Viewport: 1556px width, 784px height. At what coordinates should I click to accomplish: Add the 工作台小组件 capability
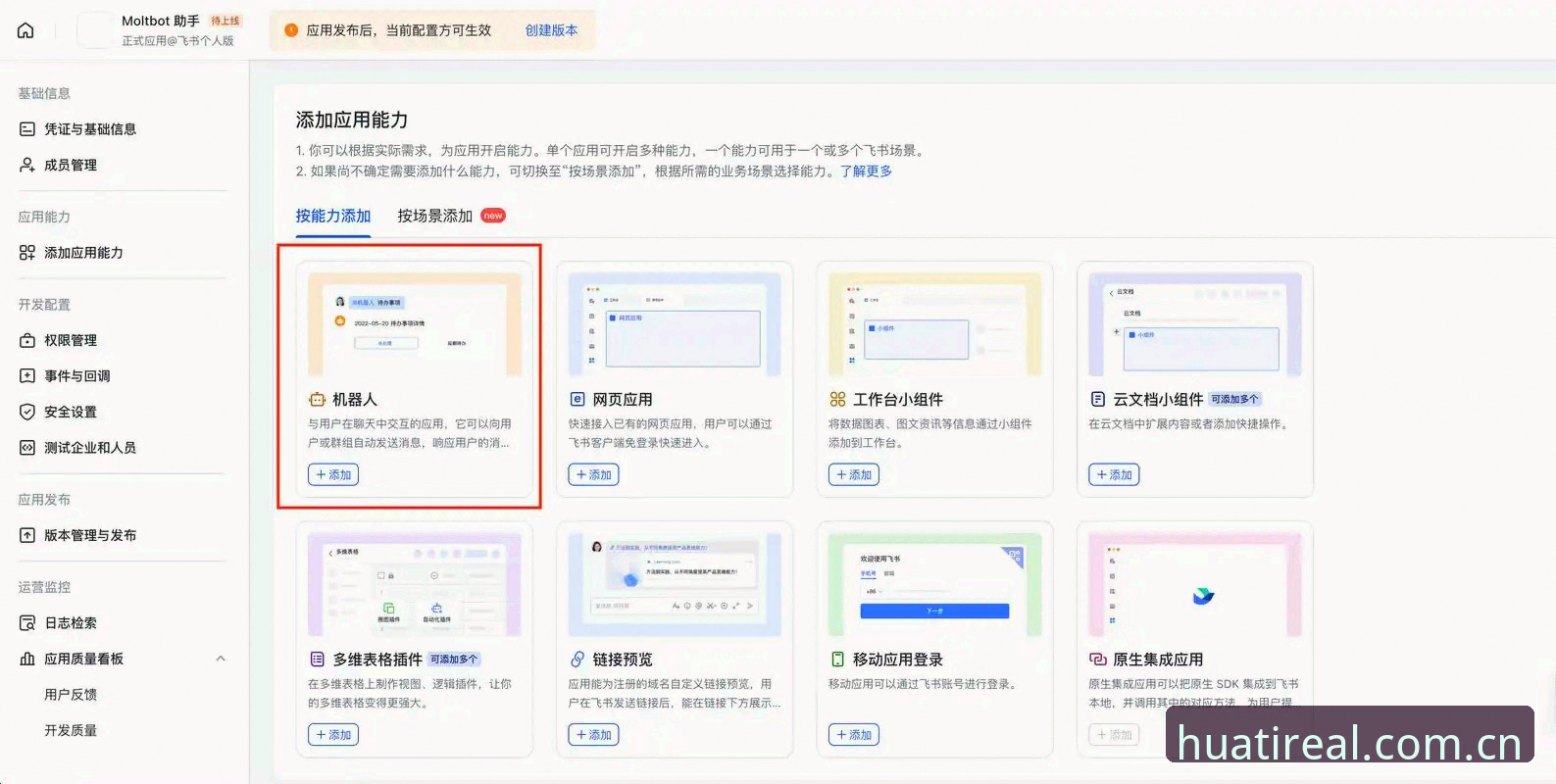(x=854, y=474)
